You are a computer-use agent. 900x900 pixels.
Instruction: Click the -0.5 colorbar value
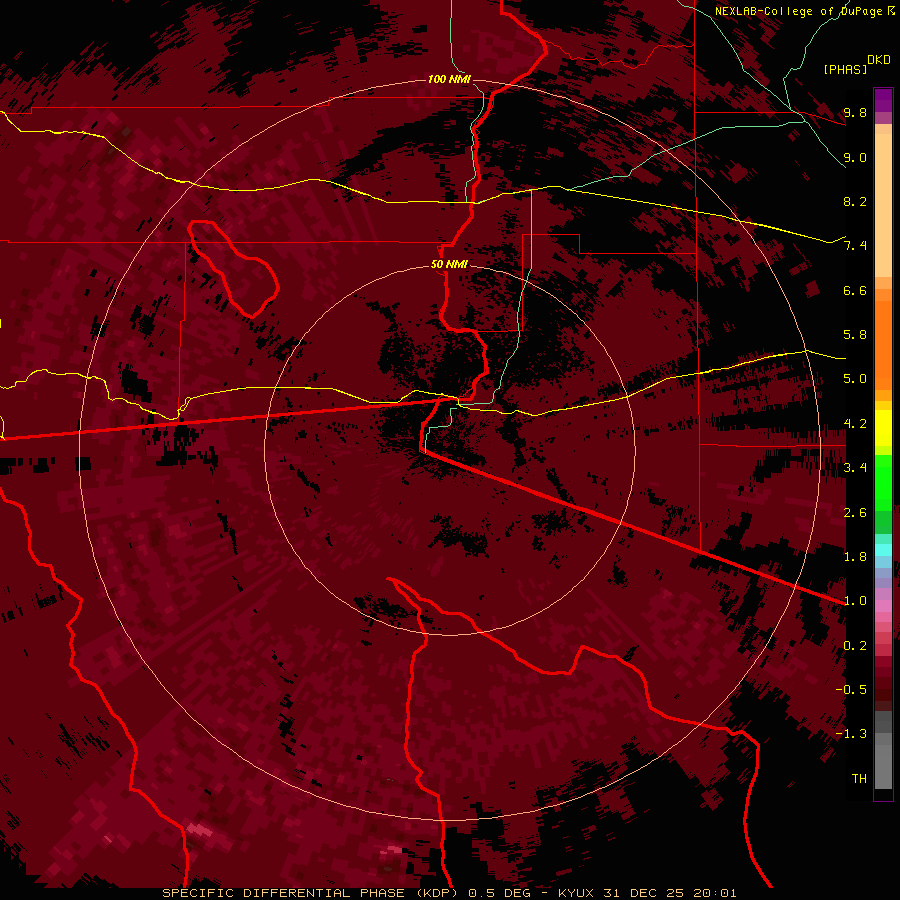pos(851,690)
